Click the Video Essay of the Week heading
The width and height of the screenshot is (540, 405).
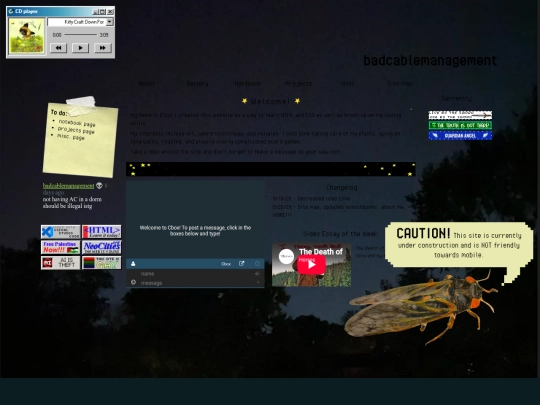[340, 233]
